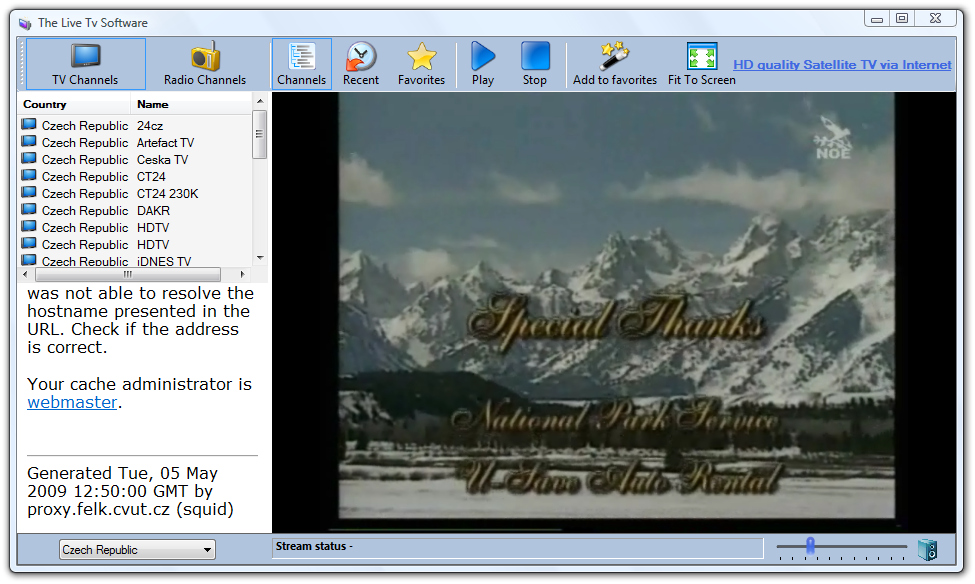Stop the current stream
The image size is (975, 584).
(x=535, y=64)
